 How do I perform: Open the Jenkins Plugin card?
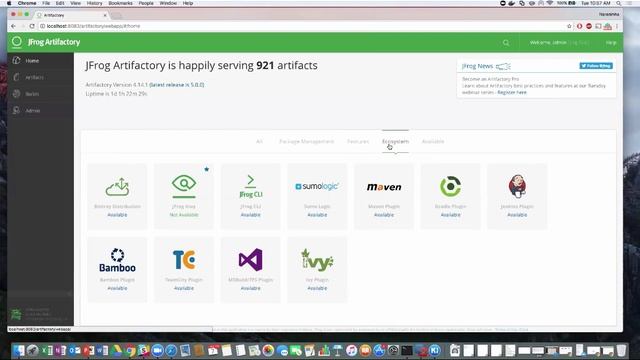pyautogui.click(x=517, y=196)
